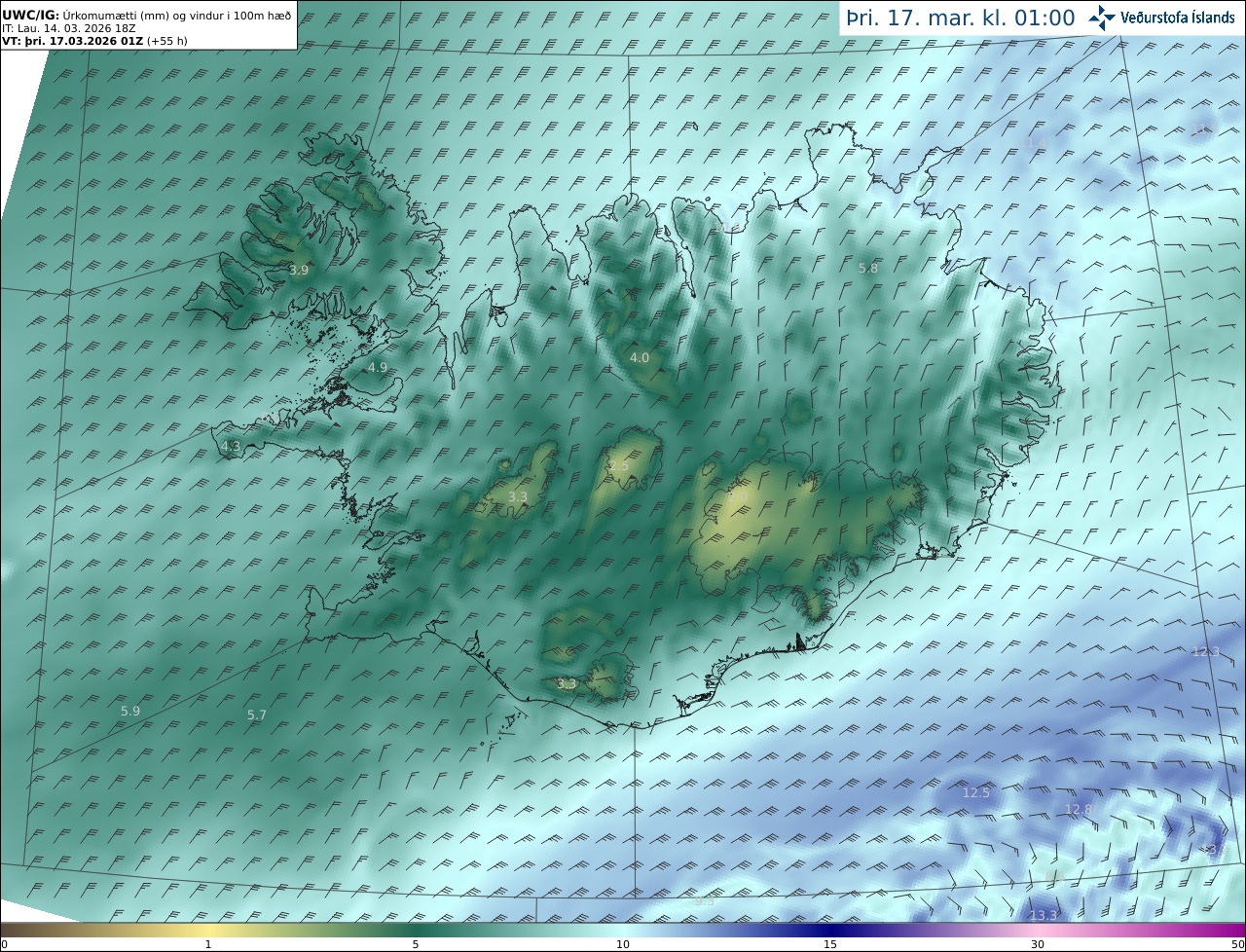Image resolution: width=1246 pixels, height=952 pixels.
Task: Click the 15 tick on the color scale
Action: point(830,944)
